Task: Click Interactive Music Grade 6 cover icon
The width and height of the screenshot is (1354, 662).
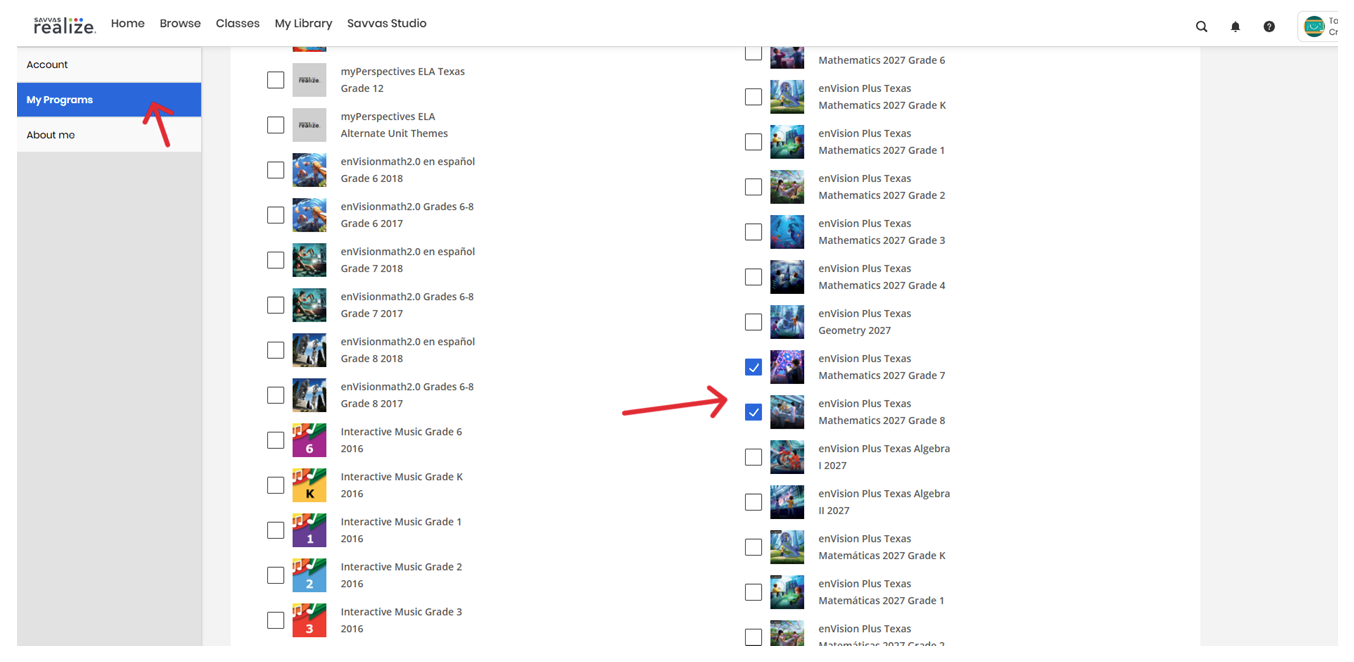Action: [309, 440]
